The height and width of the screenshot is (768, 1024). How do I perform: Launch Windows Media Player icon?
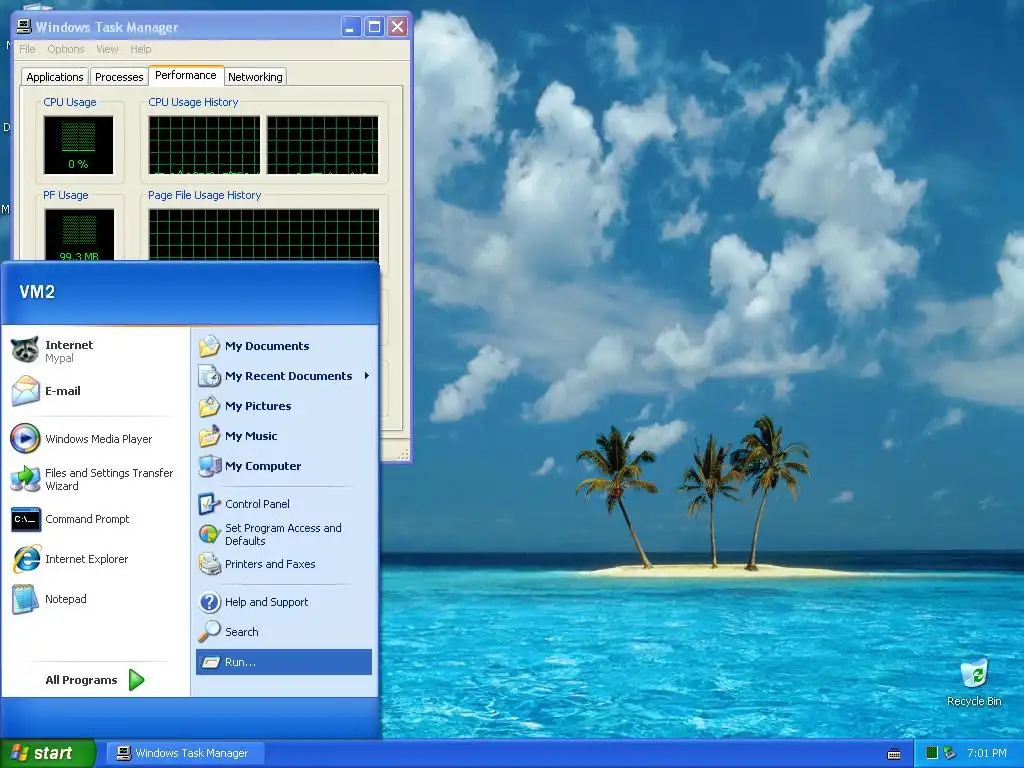click(25, 438)
